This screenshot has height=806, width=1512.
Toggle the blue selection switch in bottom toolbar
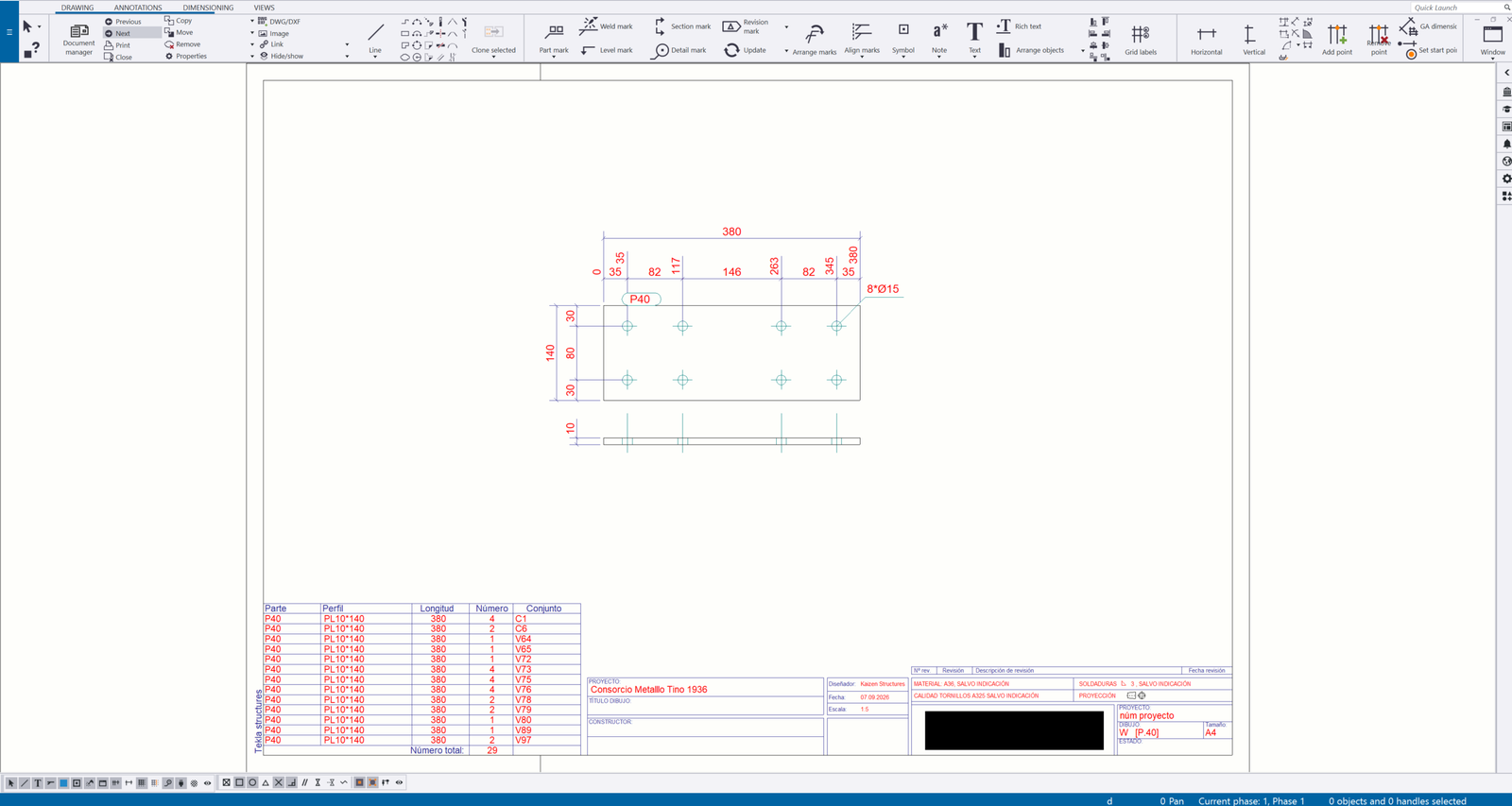63,782
